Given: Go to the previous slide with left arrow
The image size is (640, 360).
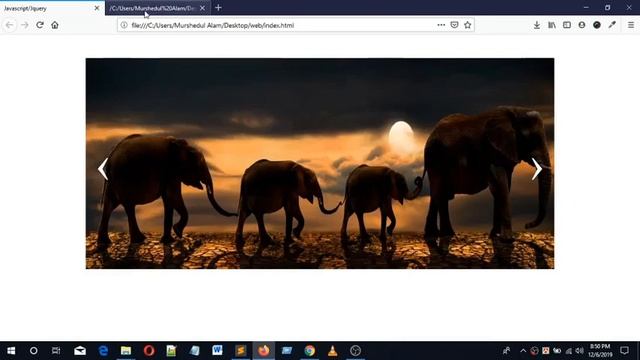Looking at the screenshot, I should 103,169.
